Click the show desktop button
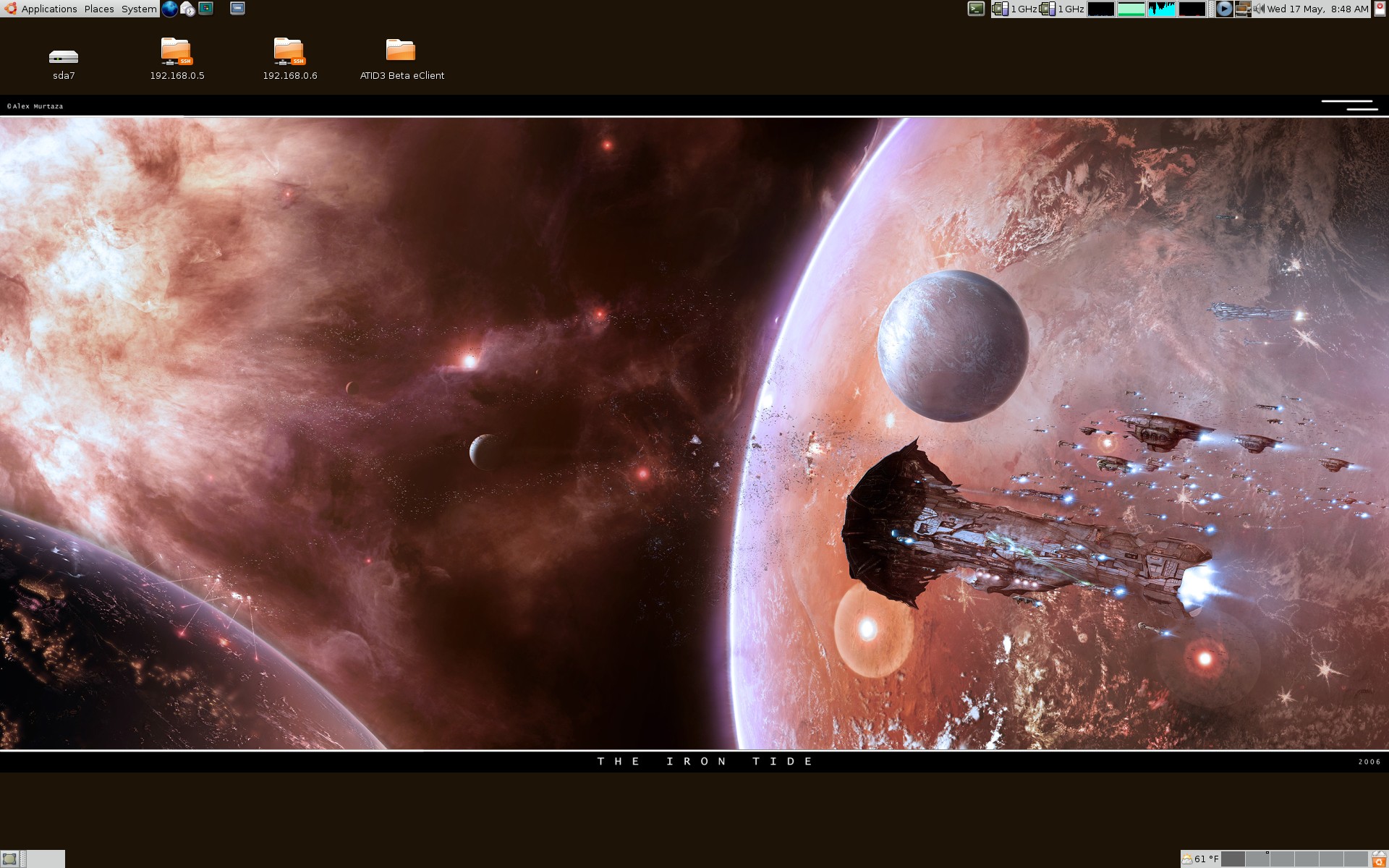Screen dimensions: 1389x868 click(x=9, y=859)
